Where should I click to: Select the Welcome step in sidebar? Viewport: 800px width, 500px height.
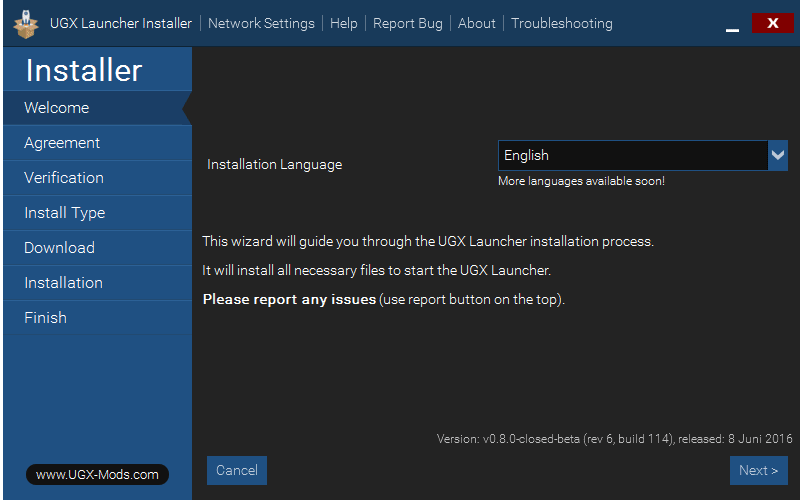[97, 108]
